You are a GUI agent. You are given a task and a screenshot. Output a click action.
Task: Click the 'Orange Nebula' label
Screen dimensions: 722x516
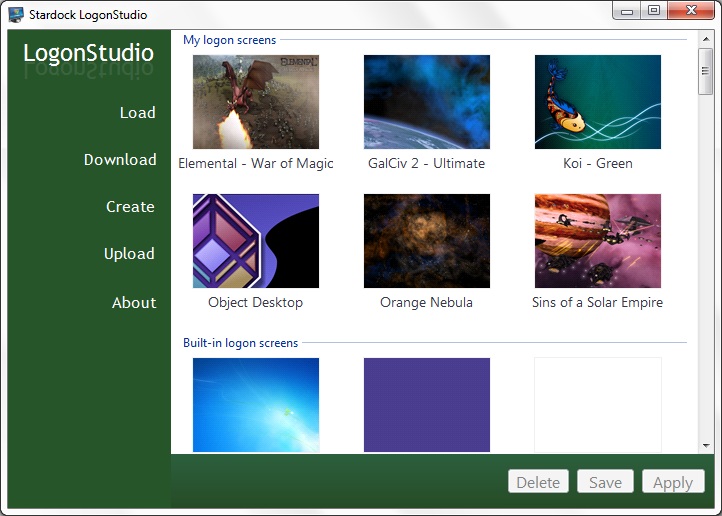tap(426, 302)
